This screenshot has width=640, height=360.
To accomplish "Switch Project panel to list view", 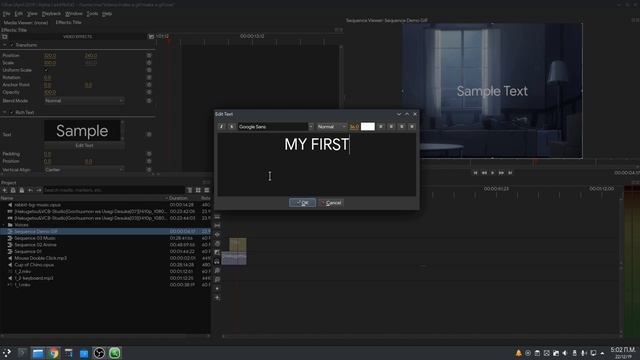I will click(x=207, y=190).
